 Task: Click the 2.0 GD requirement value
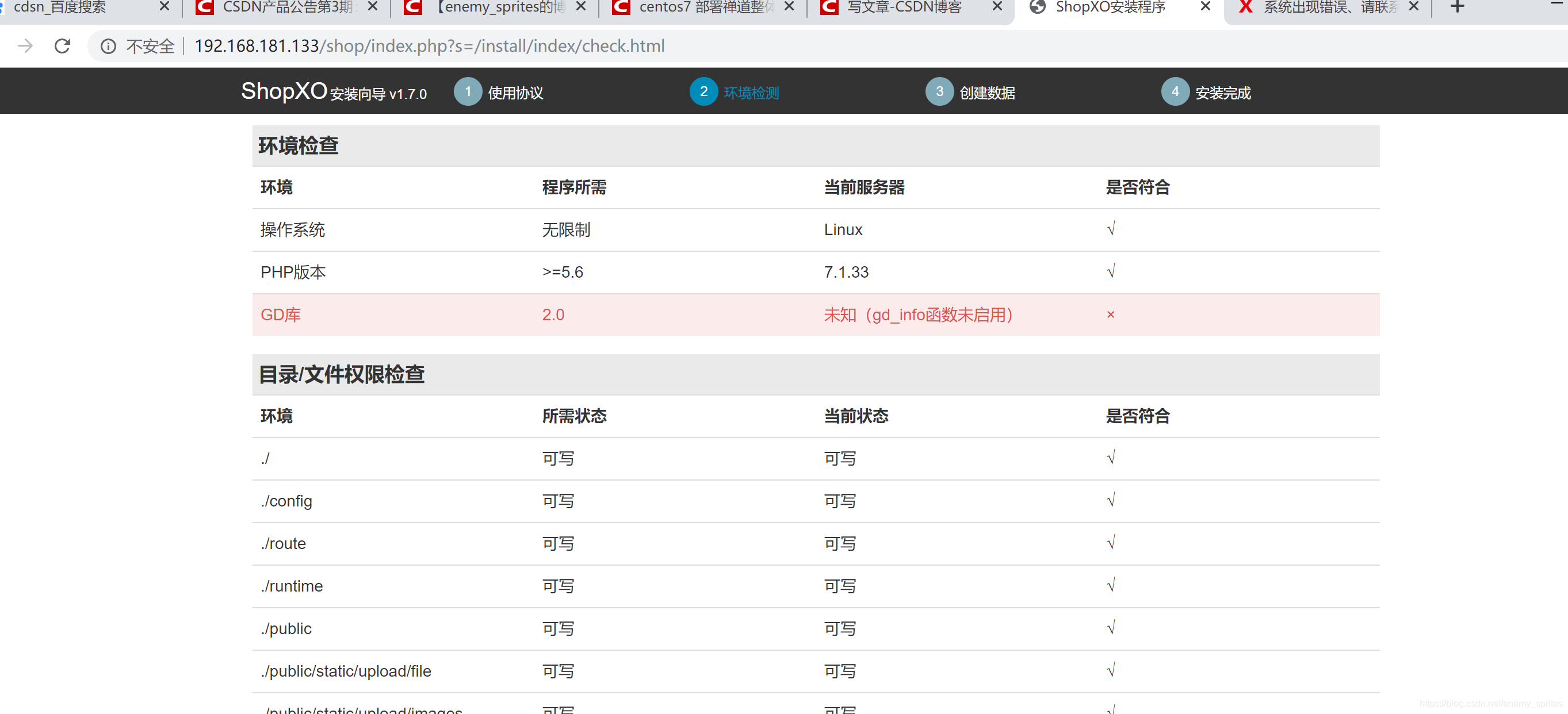[x=553, y=315]
